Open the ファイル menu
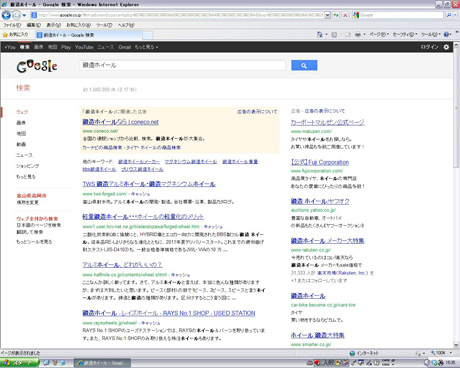460x368 pixels. coord(12,25)
